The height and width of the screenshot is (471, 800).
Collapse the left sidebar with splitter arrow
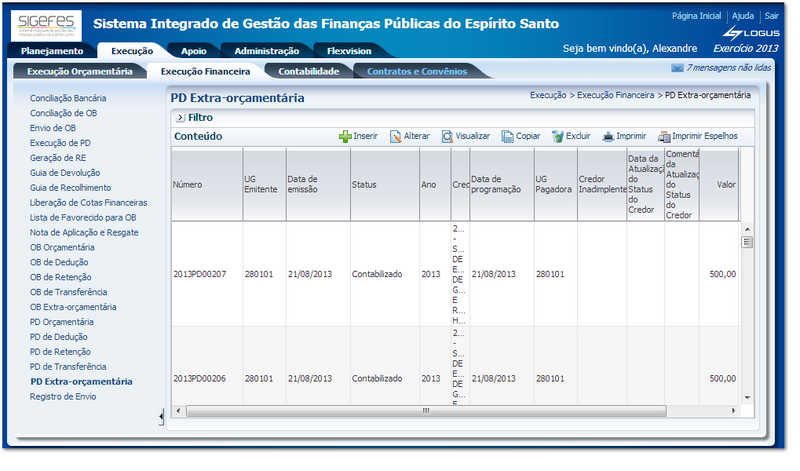tap(161, 417)
